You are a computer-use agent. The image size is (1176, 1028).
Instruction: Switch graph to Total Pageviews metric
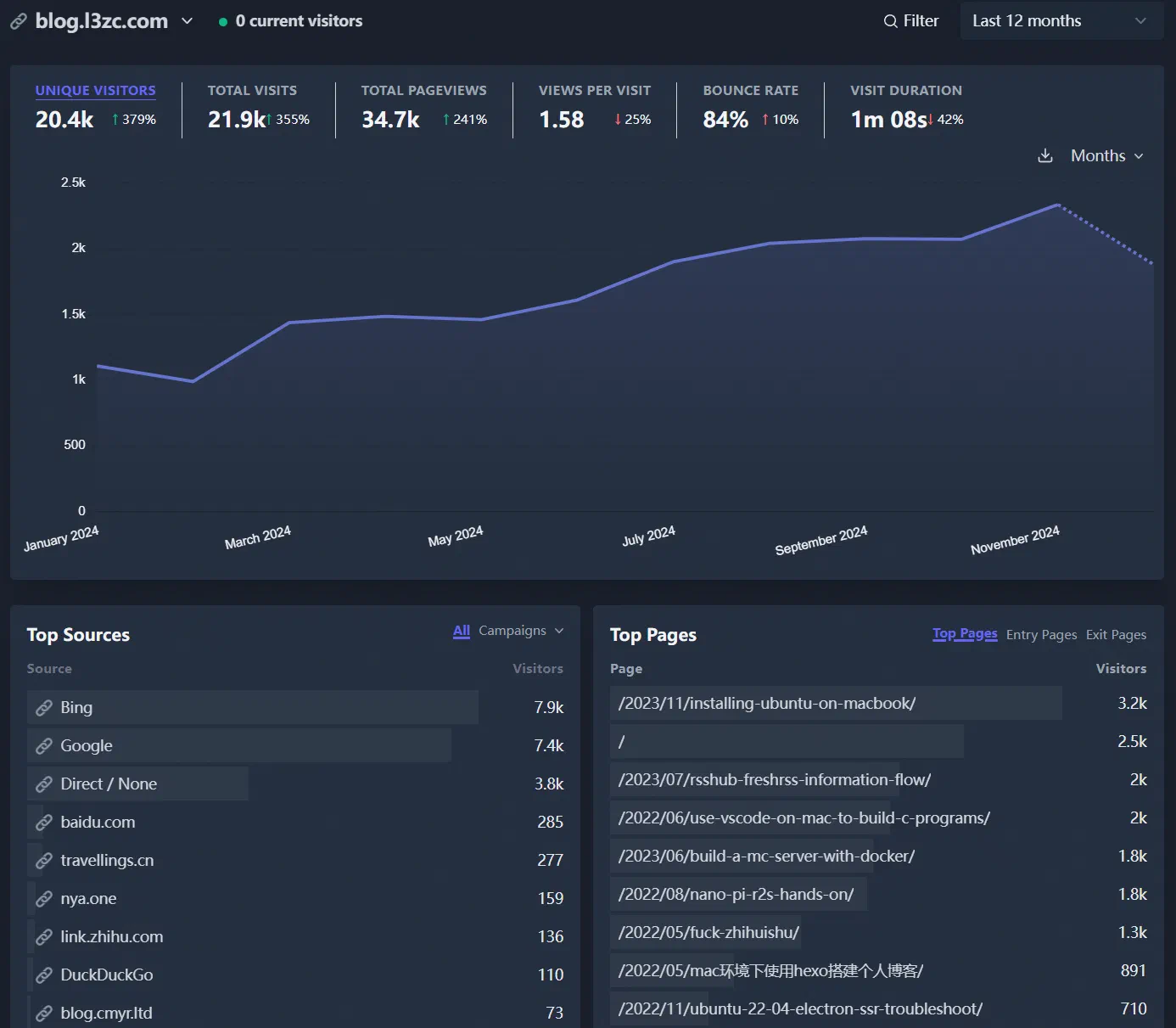point(423,91)
